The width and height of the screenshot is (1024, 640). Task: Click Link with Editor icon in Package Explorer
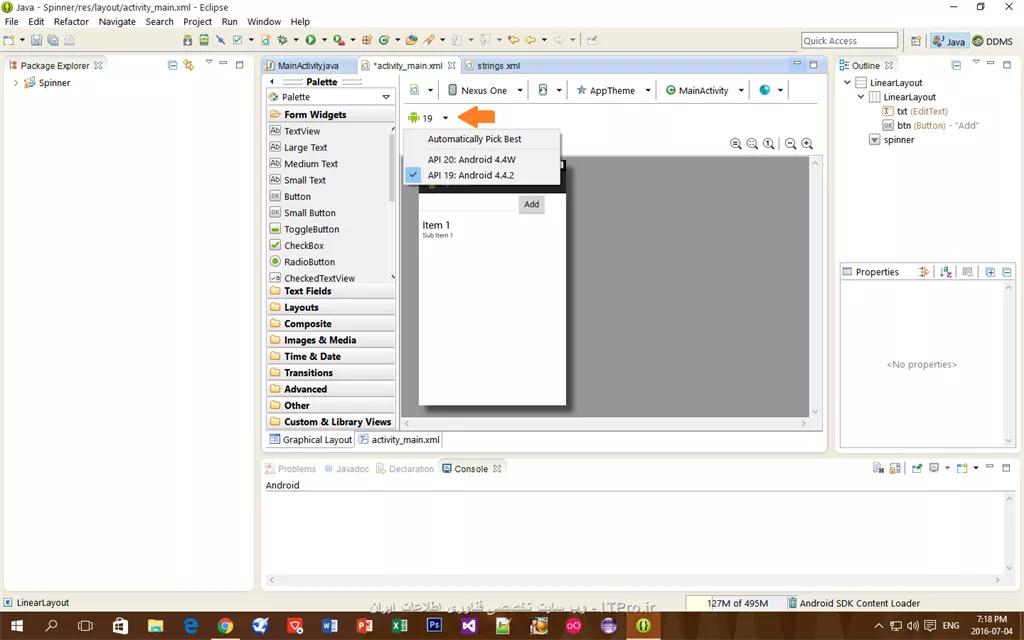[189, 65]
